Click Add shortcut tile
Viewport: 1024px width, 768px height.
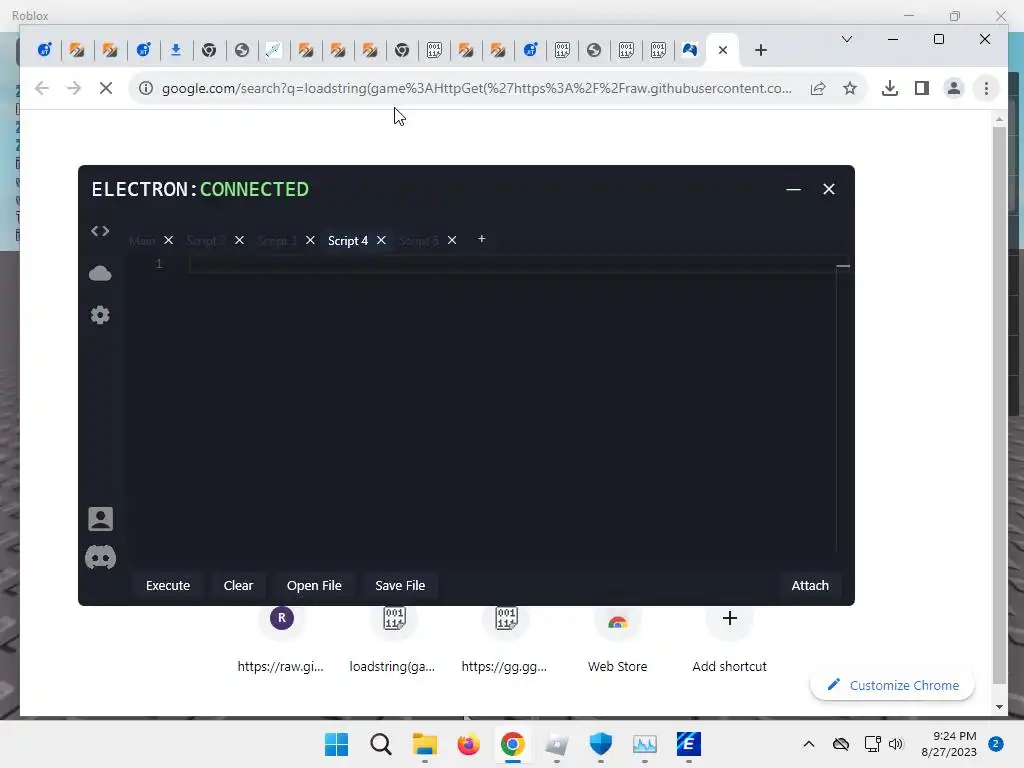pyautogui.click(x=729, y=639)
